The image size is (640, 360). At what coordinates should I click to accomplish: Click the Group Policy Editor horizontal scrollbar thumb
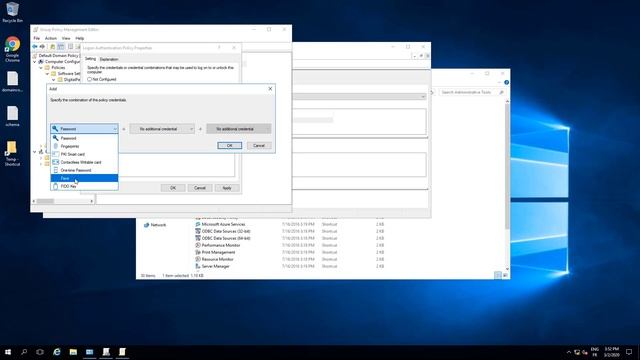(45, 201)
